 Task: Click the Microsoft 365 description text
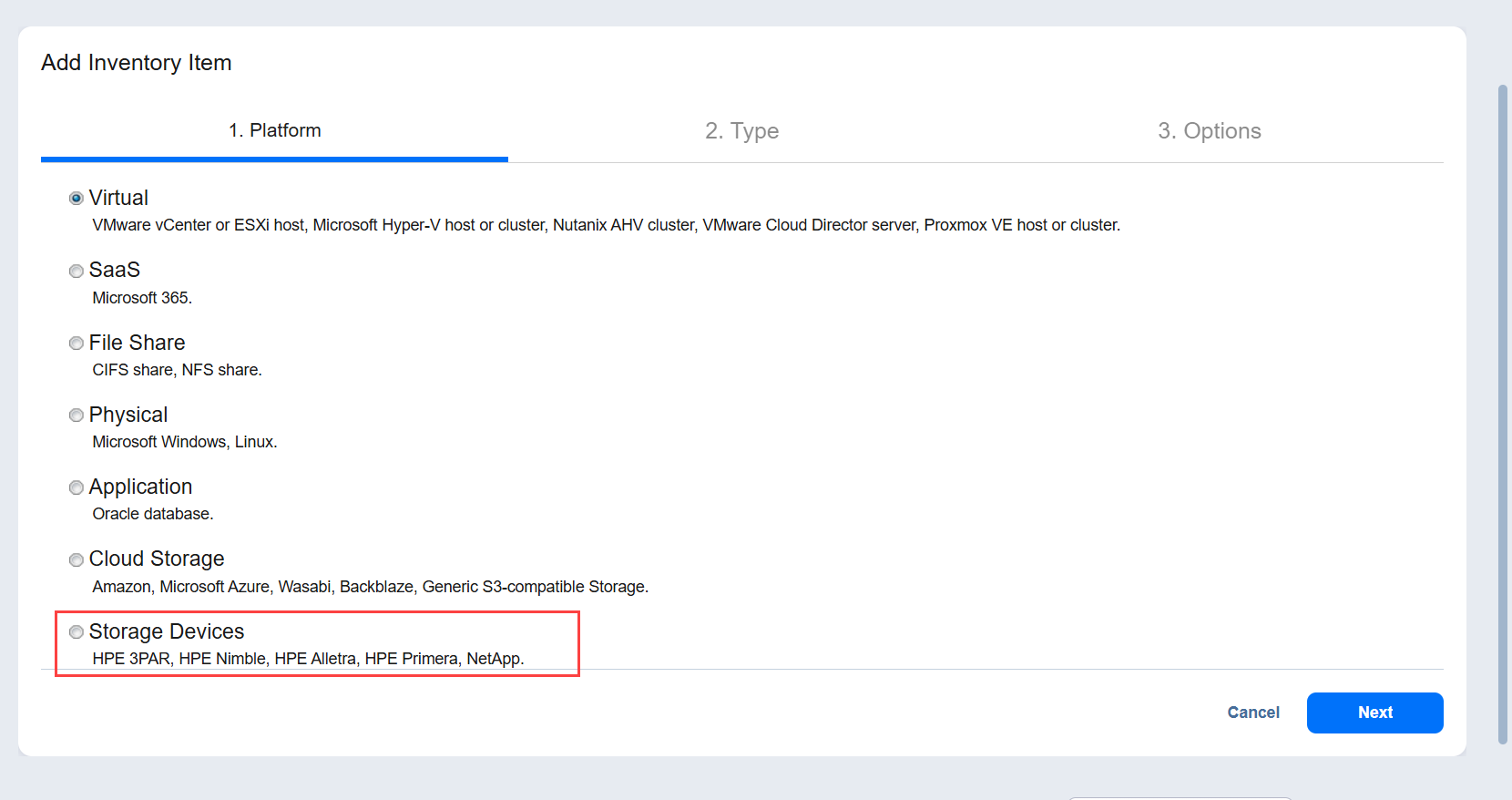142,298
